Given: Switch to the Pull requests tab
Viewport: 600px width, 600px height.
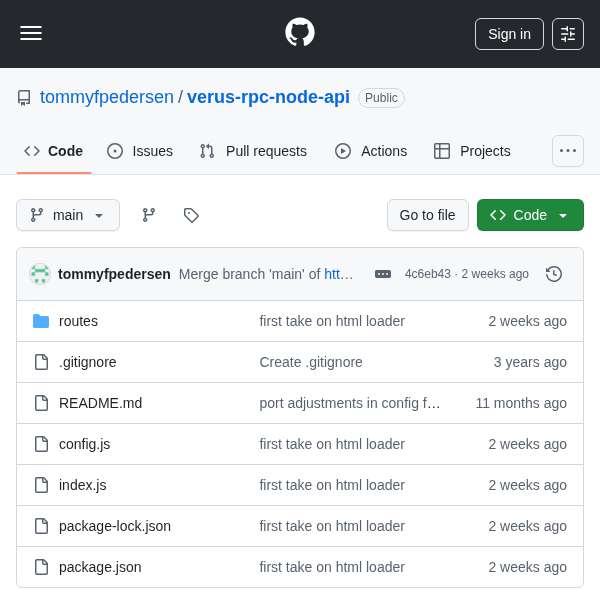Looking at the screenshot, I should click(x=253, y=151).
